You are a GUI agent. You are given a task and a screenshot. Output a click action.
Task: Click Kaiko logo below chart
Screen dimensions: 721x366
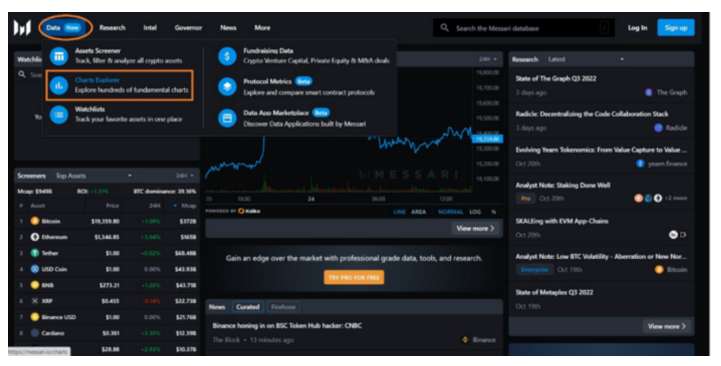(x=249, y=211)
